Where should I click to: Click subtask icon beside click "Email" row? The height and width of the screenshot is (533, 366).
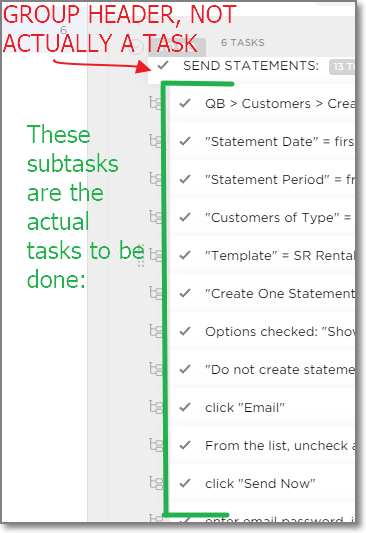coord(155,407)
